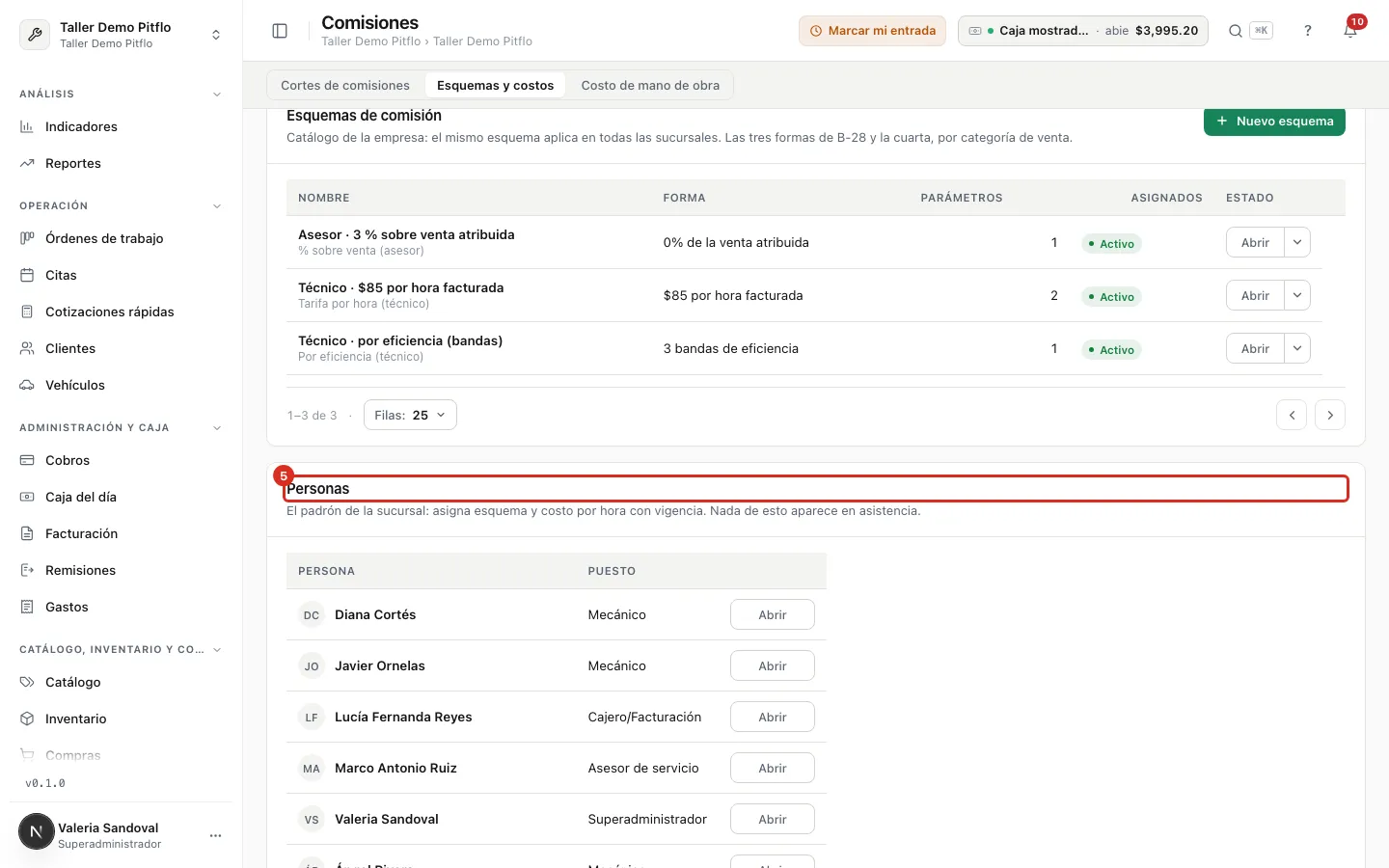Click the Clientes people icon
1389x868 pixels.
click(x=27, y=348)
